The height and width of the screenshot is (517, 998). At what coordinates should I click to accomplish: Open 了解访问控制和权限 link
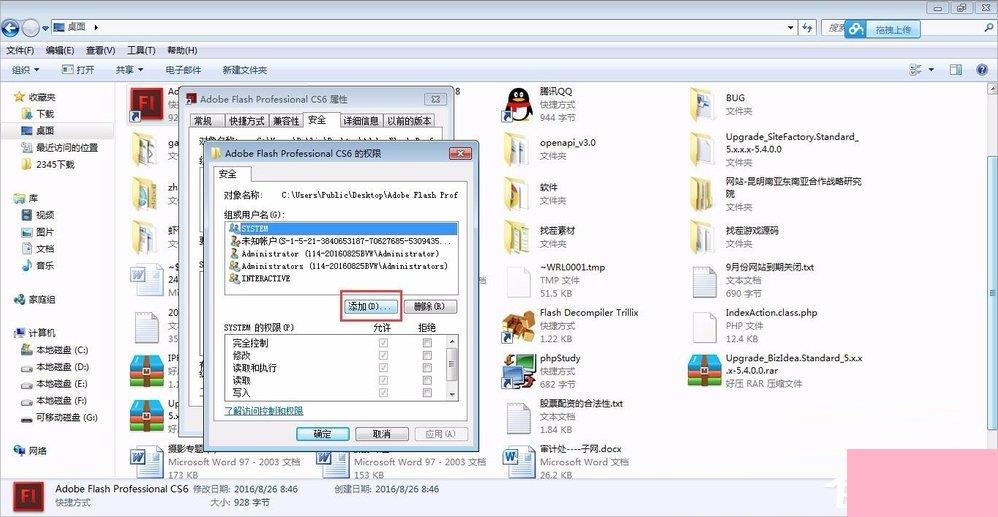pos(264,411)
